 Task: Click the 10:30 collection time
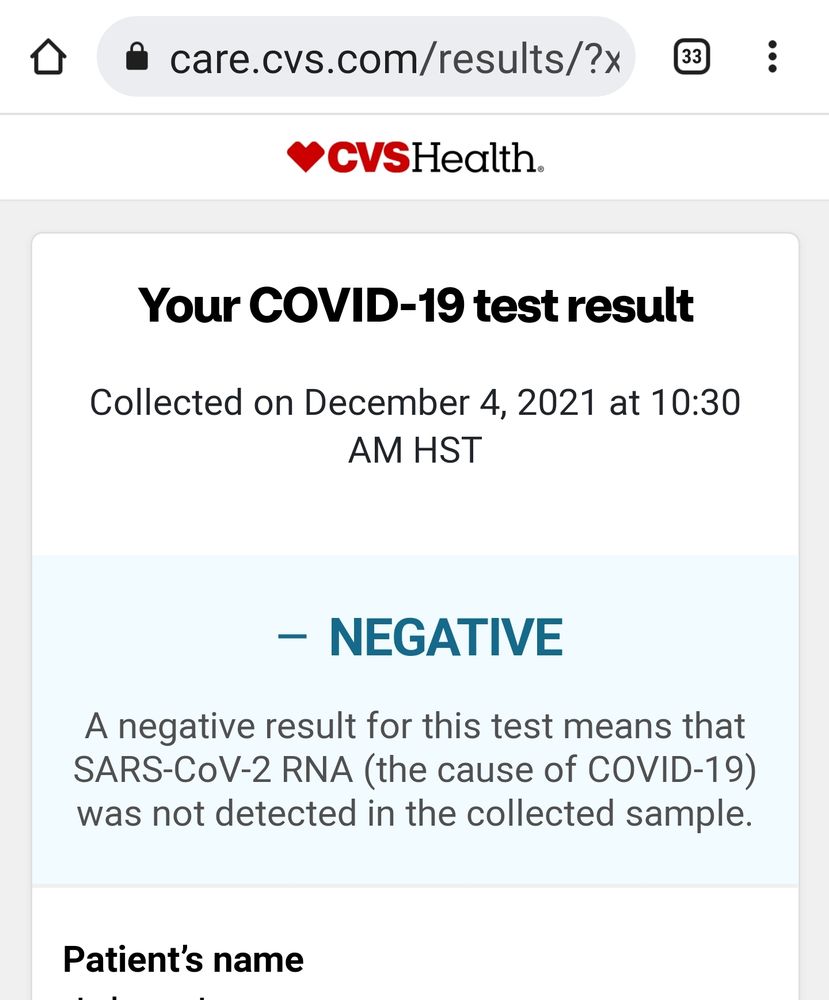pos(696,403)
